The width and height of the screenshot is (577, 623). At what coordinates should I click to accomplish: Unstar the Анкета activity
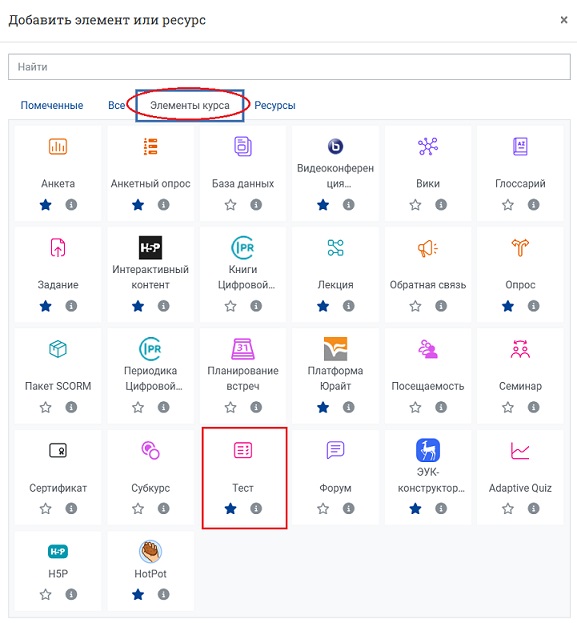click(46, 205)
